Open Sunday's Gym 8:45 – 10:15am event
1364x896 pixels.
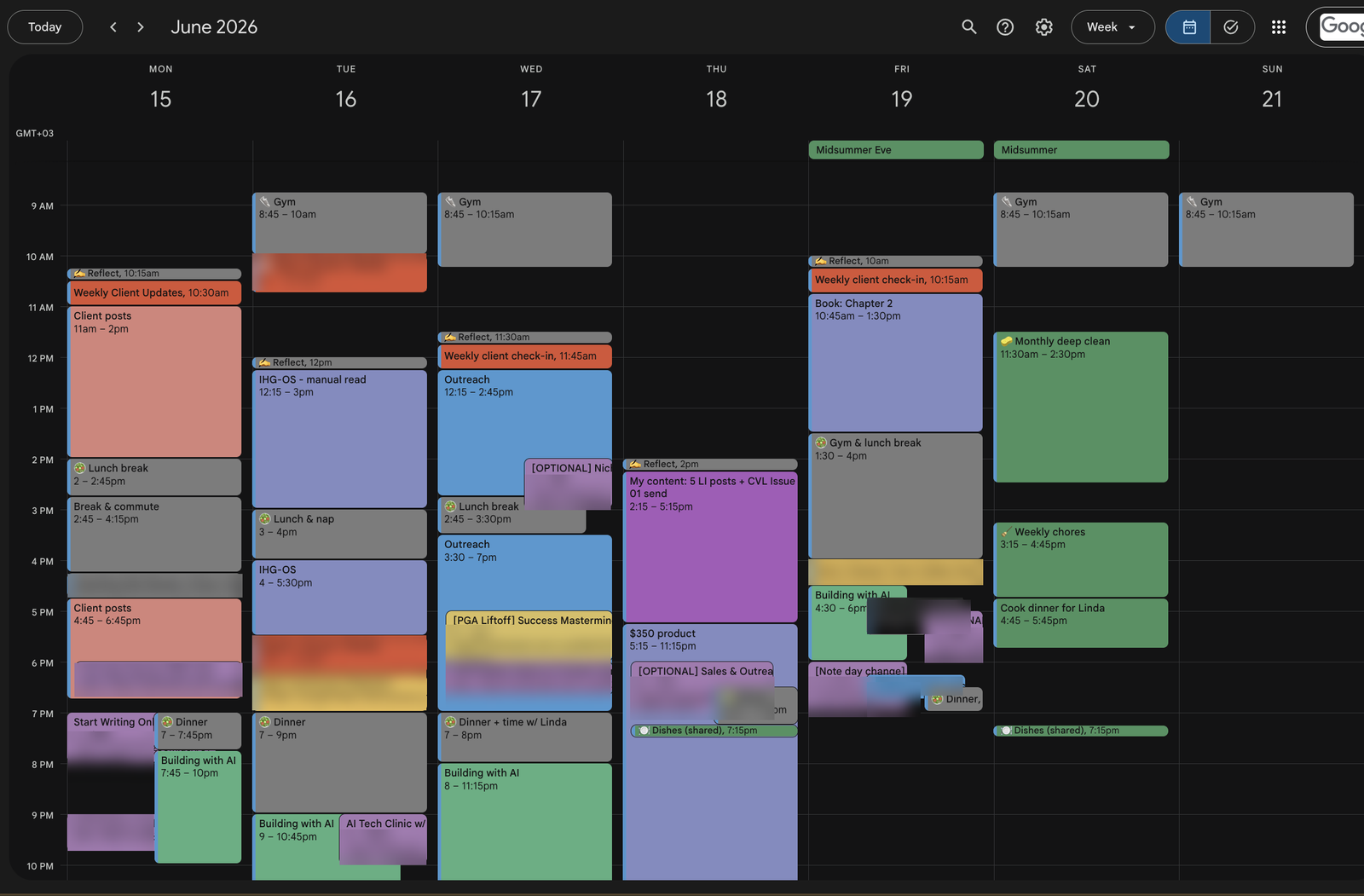[x=1266, y=229]
